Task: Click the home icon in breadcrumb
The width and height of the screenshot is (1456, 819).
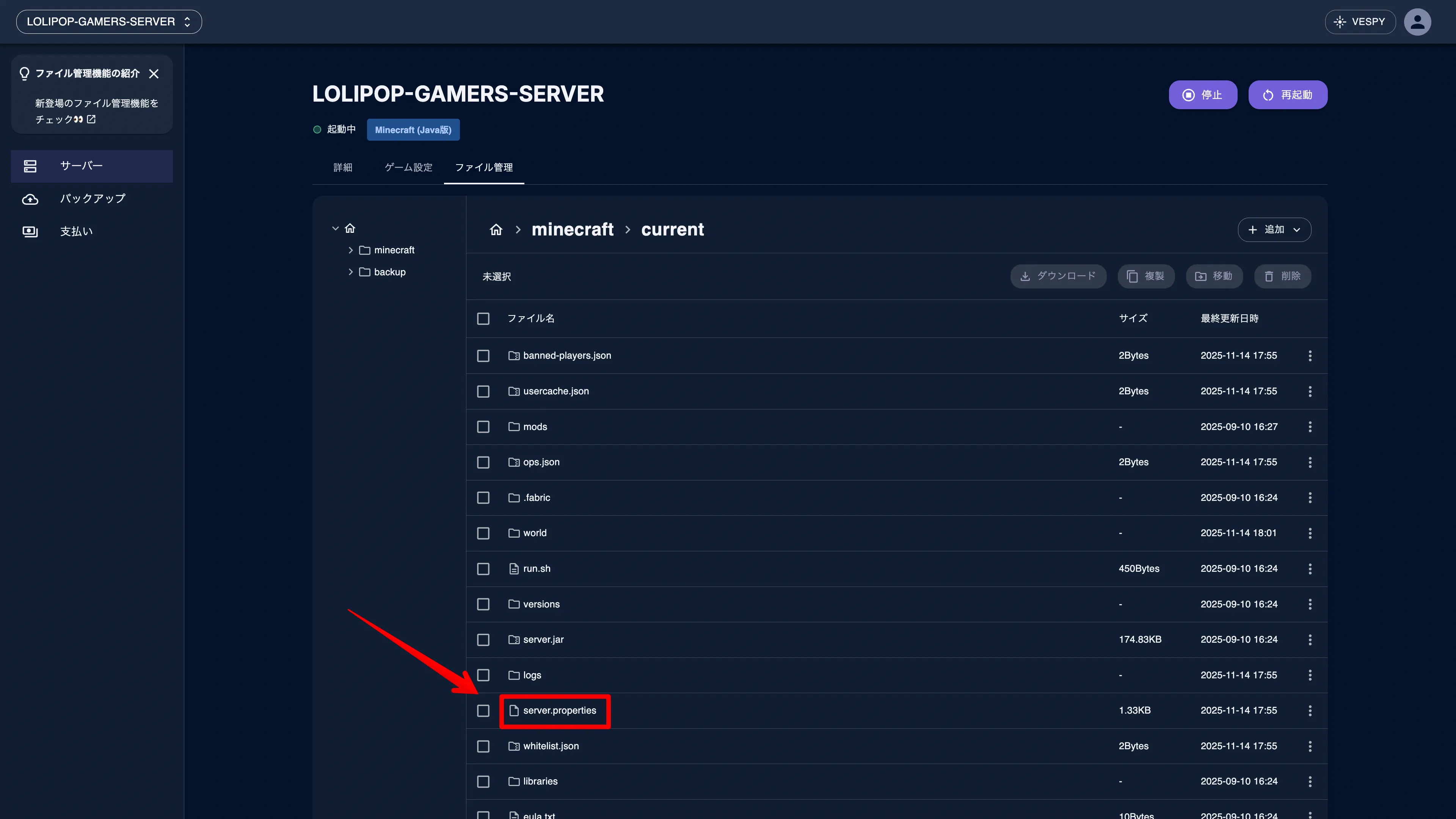Action: [496, 229]
